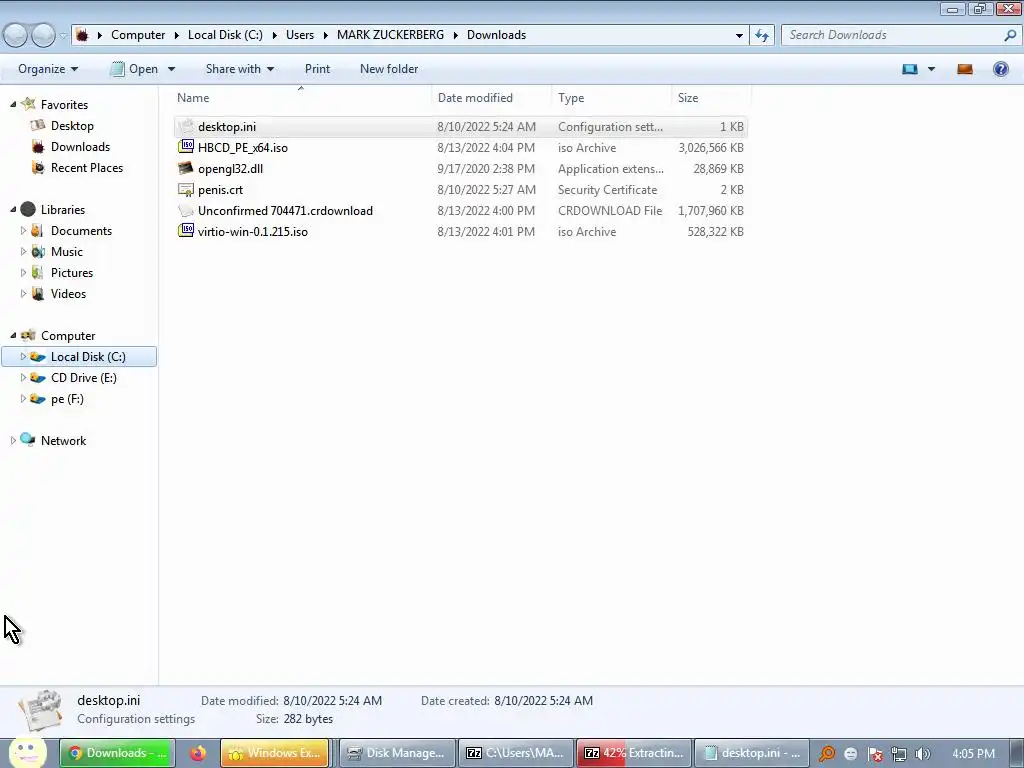The height and width of the screenshot is (768, 1024).
Task: Click the opengl32.dll file icon
Action: pyautogui.click(x=186, y=168)
